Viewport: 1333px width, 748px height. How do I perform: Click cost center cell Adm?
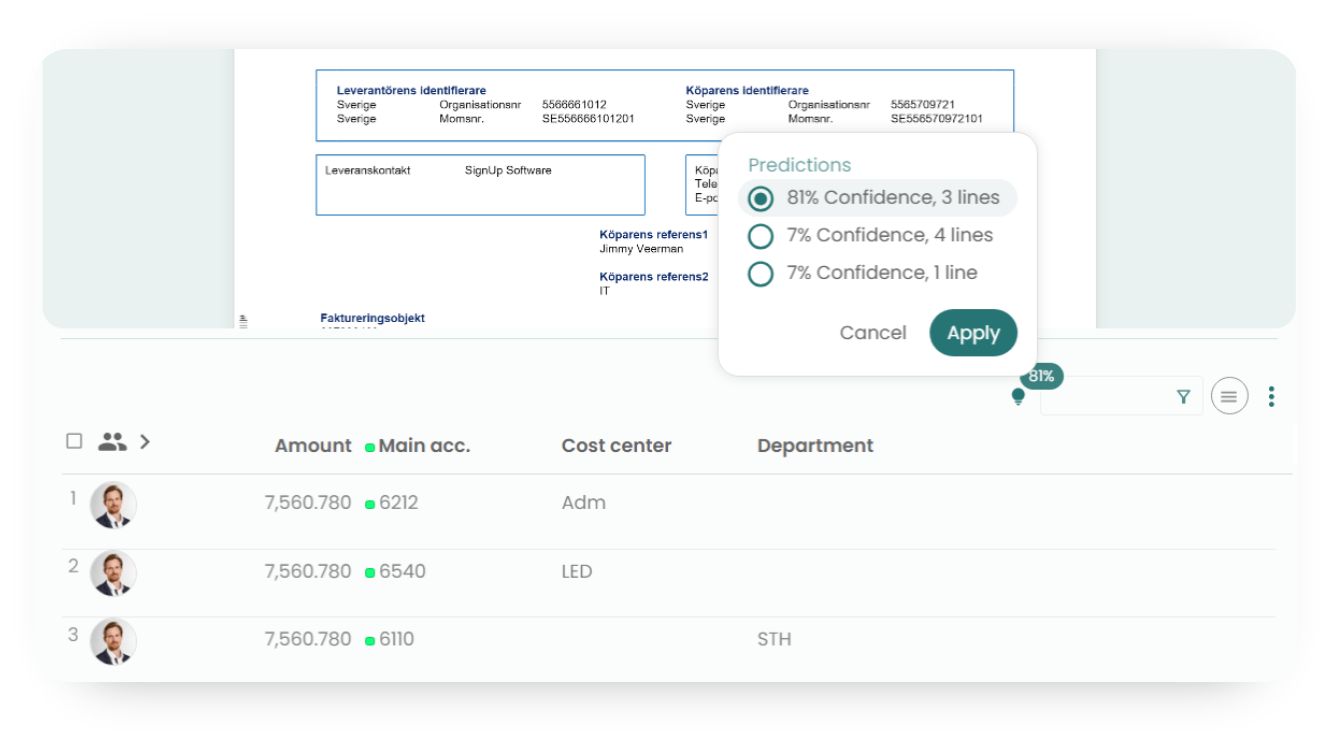(584, 503)
